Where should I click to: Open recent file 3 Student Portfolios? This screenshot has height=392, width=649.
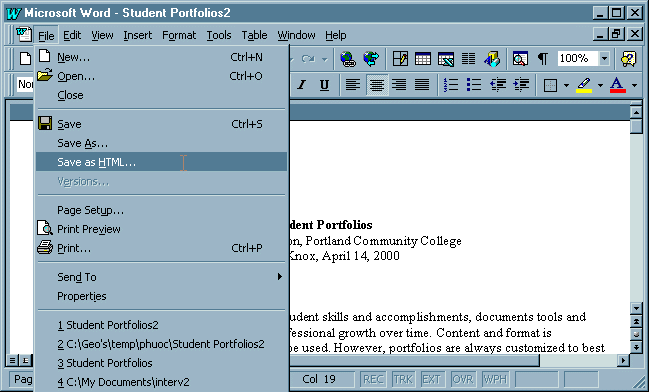point(161,363)
